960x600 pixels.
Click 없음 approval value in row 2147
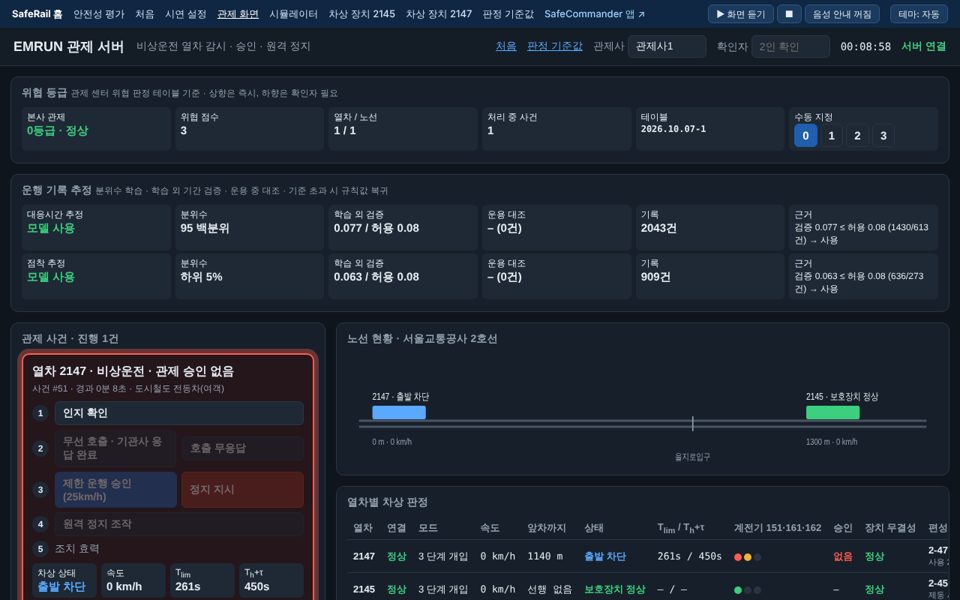pos(842,556)
